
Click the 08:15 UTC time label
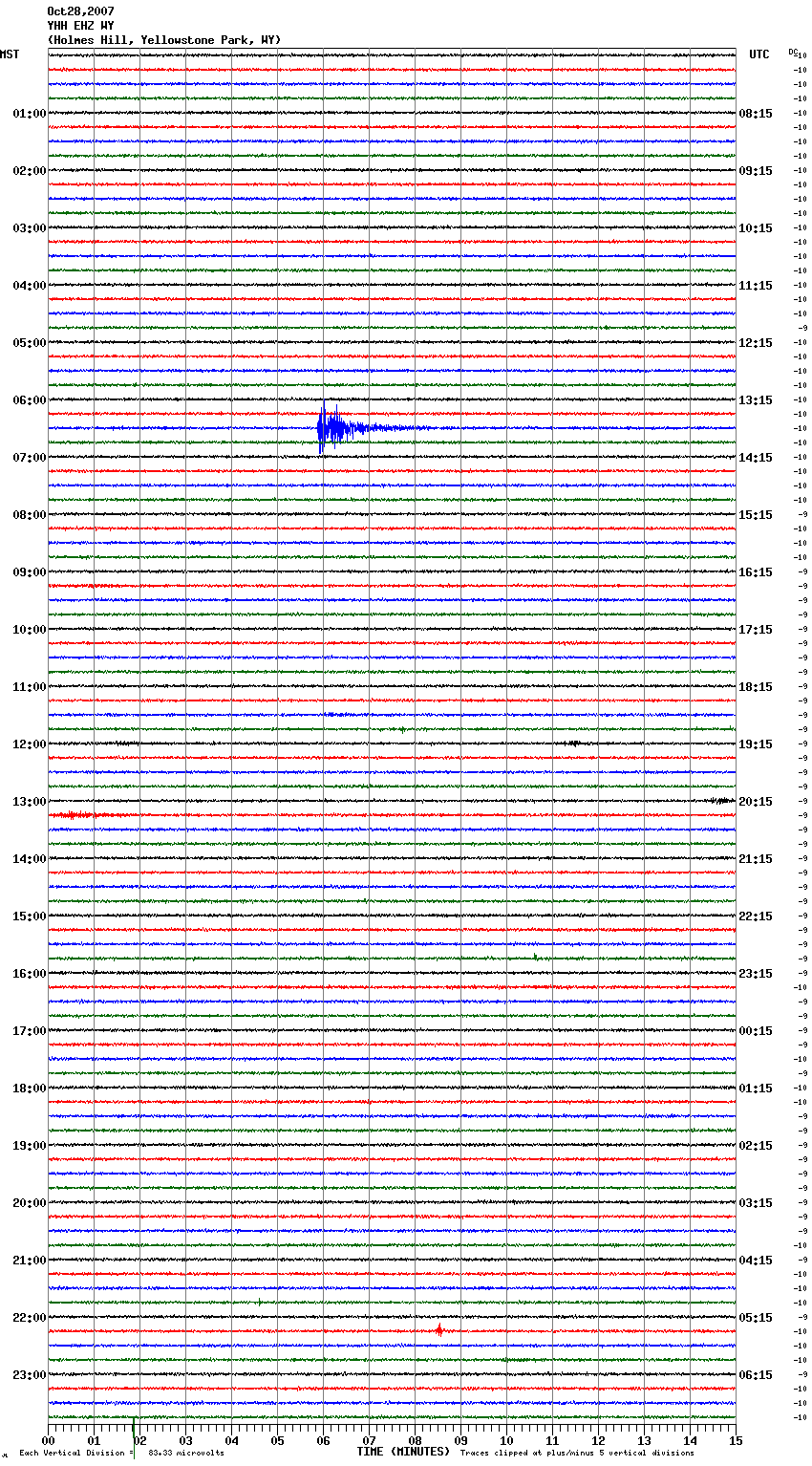point(756,114)
